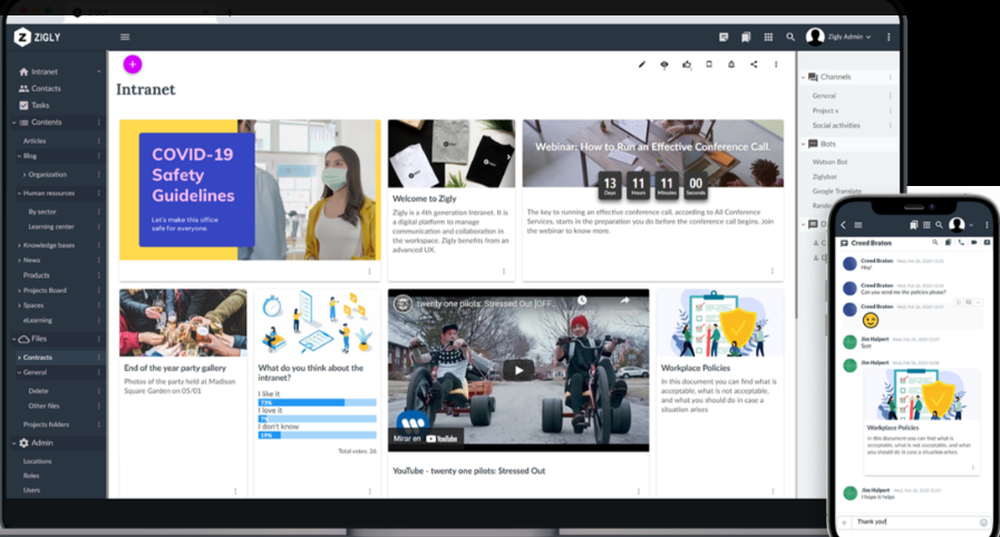Expand the Organization tree node
Image resolution: width=1000 pixels, height=537 pixels.
pos(24,175)
